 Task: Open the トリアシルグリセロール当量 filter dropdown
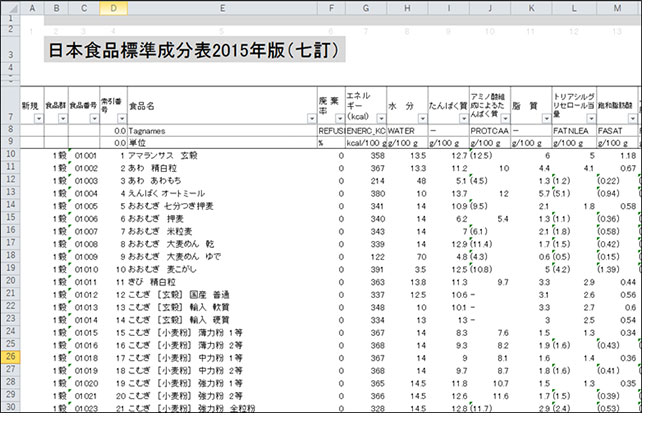591,119
